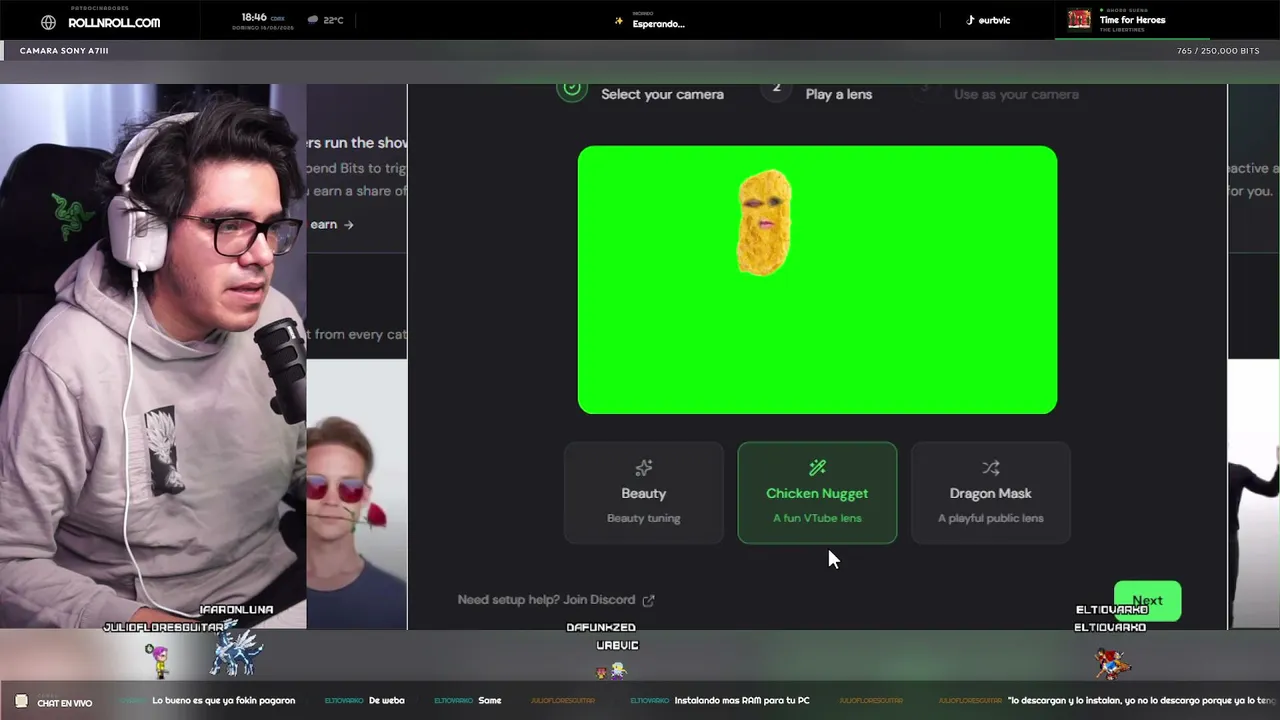Click the green Next button
1280x720 pixels.
(x=1147, y=601)
